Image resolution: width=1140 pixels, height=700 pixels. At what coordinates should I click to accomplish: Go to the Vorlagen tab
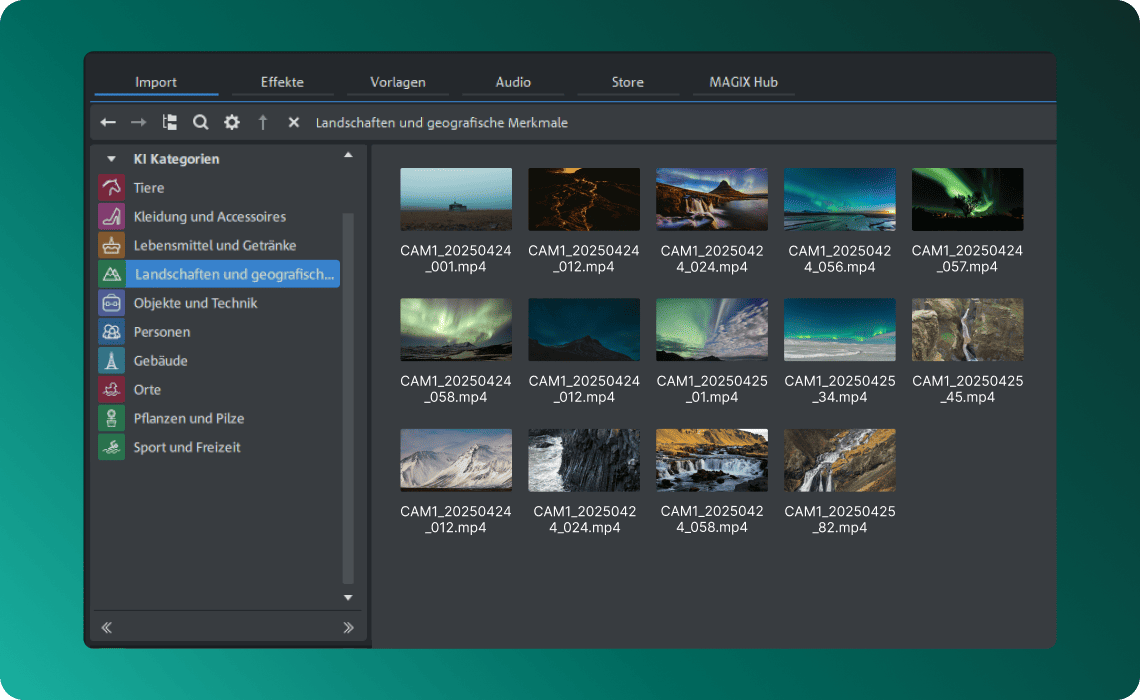398,82
